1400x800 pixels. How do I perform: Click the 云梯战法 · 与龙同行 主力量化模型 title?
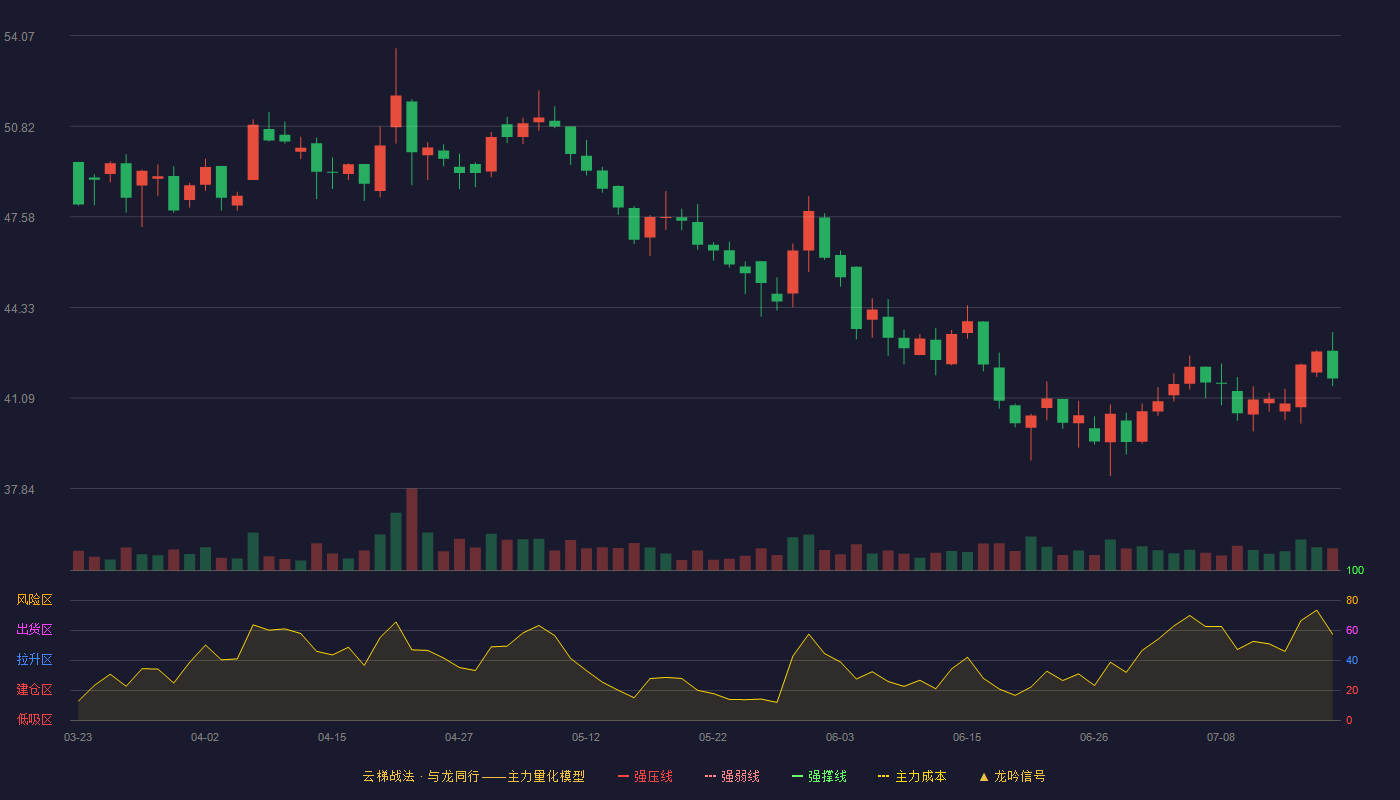point(473,776)
